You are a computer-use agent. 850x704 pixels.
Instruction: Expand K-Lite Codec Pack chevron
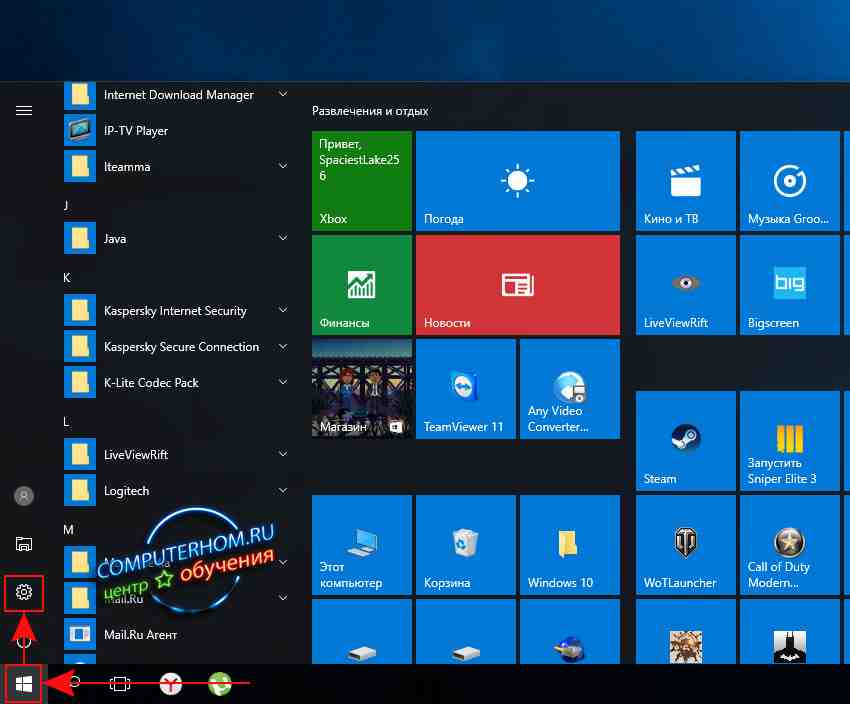pyautogui.click(x=283, y=382)
